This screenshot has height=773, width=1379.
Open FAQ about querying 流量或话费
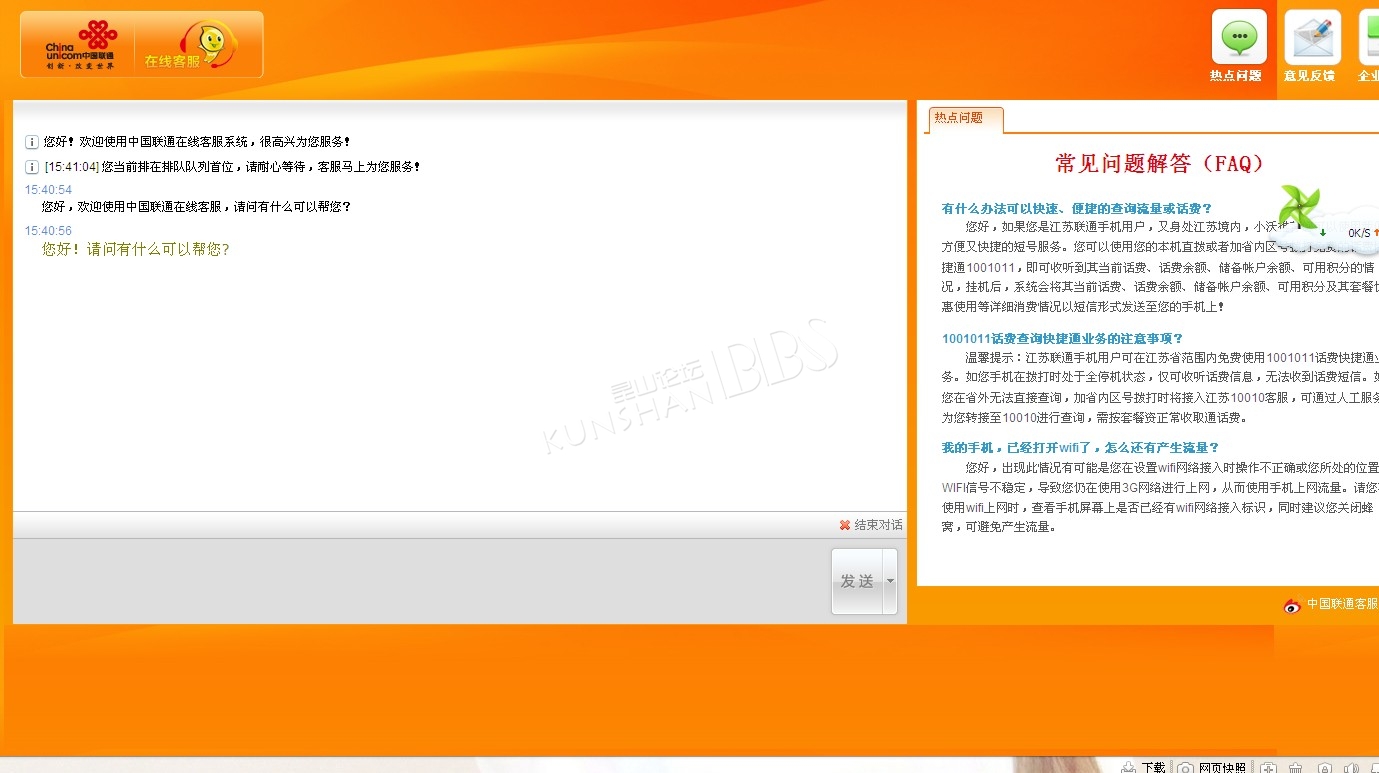click(1076, 208)
